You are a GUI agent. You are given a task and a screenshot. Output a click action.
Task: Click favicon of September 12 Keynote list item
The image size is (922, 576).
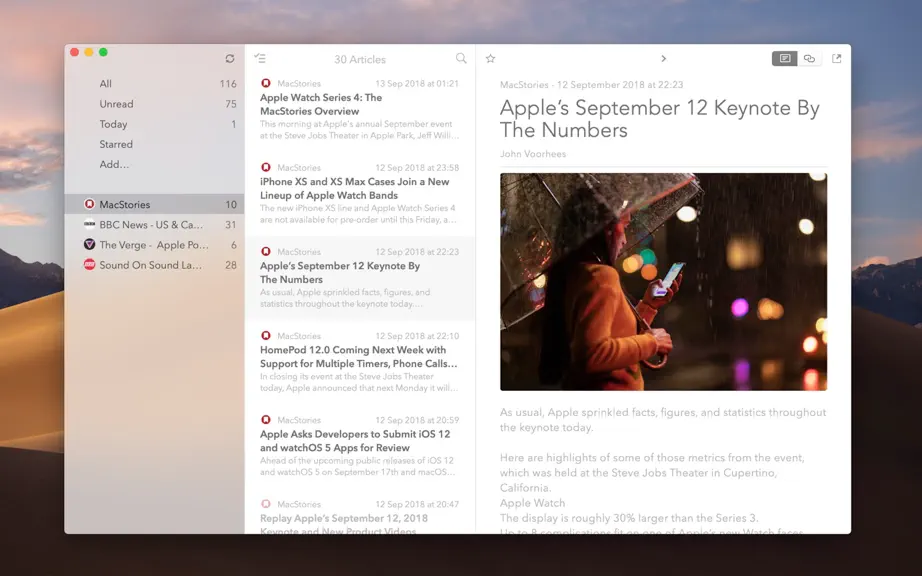coord(266,252)
